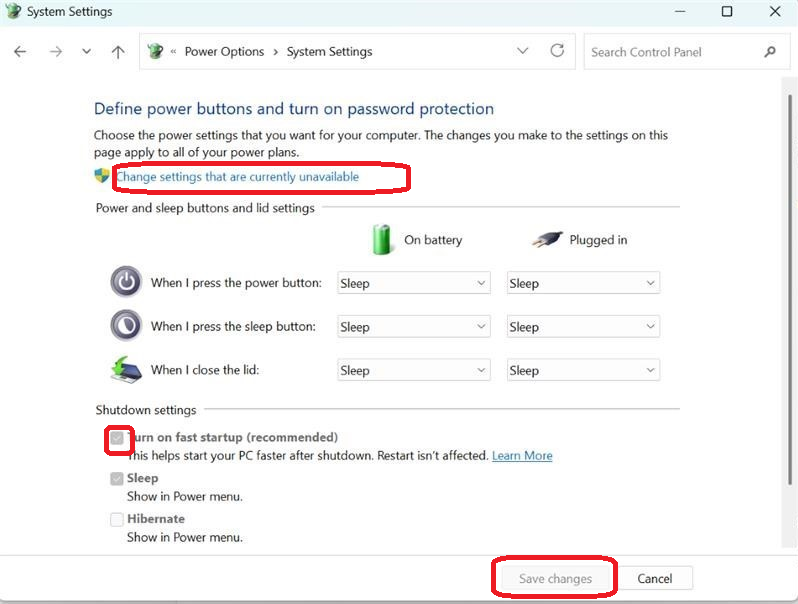Click the green battery icon
Screen dimensions: 798x604
(381, 239)
